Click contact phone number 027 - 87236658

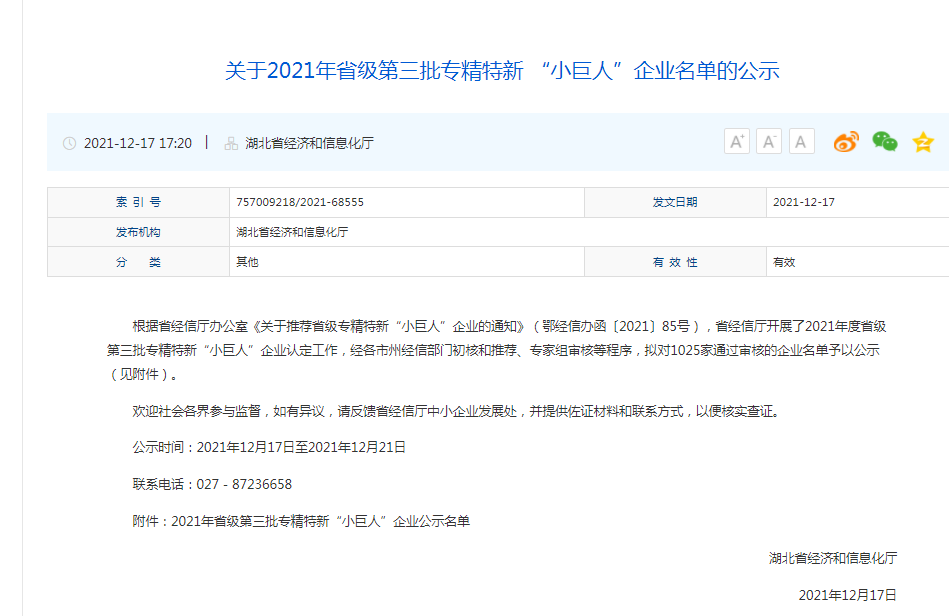[x=244, y=484]
